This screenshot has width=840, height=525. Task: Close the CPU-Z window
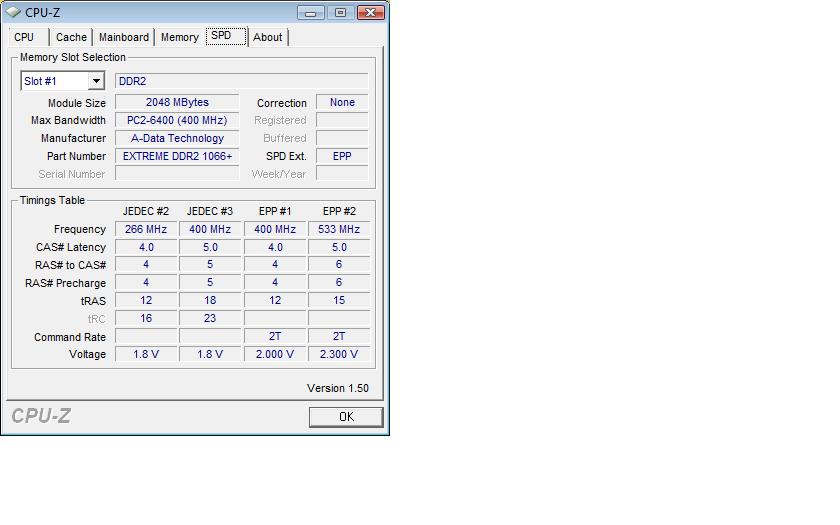pos(369,12)
